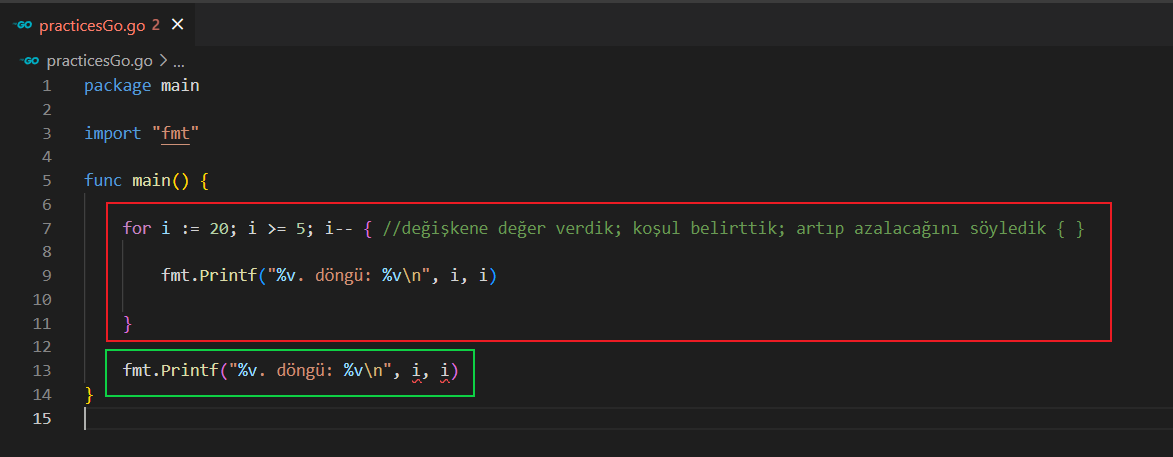Image resolution: width=1173 pixels, height=457 pixels.
Task: Expand the breadcrumb ellipsis symbol list
Action: tap(179, 60)
